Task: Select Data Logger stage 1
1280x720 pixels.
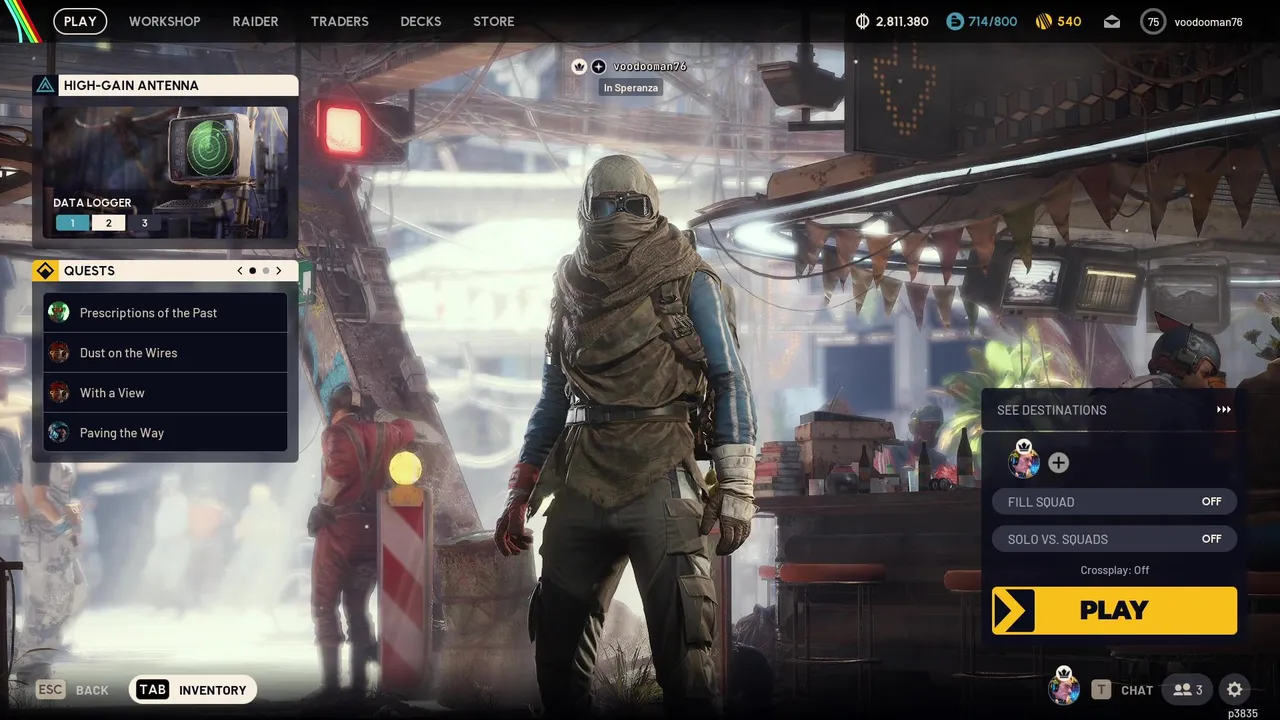Action: point(72,223)
